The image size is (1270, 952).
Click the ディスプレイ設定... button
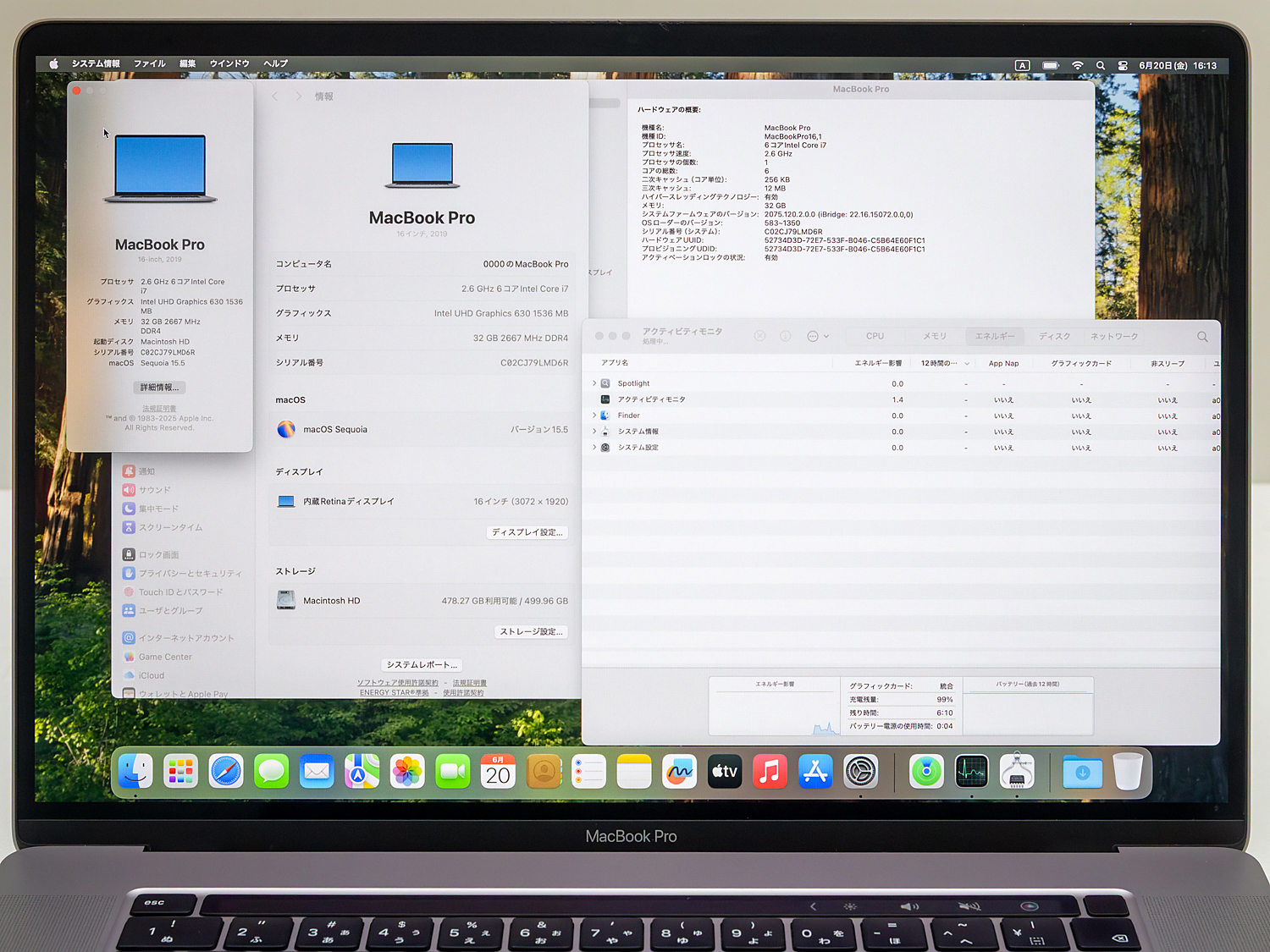tap(527, 532)
